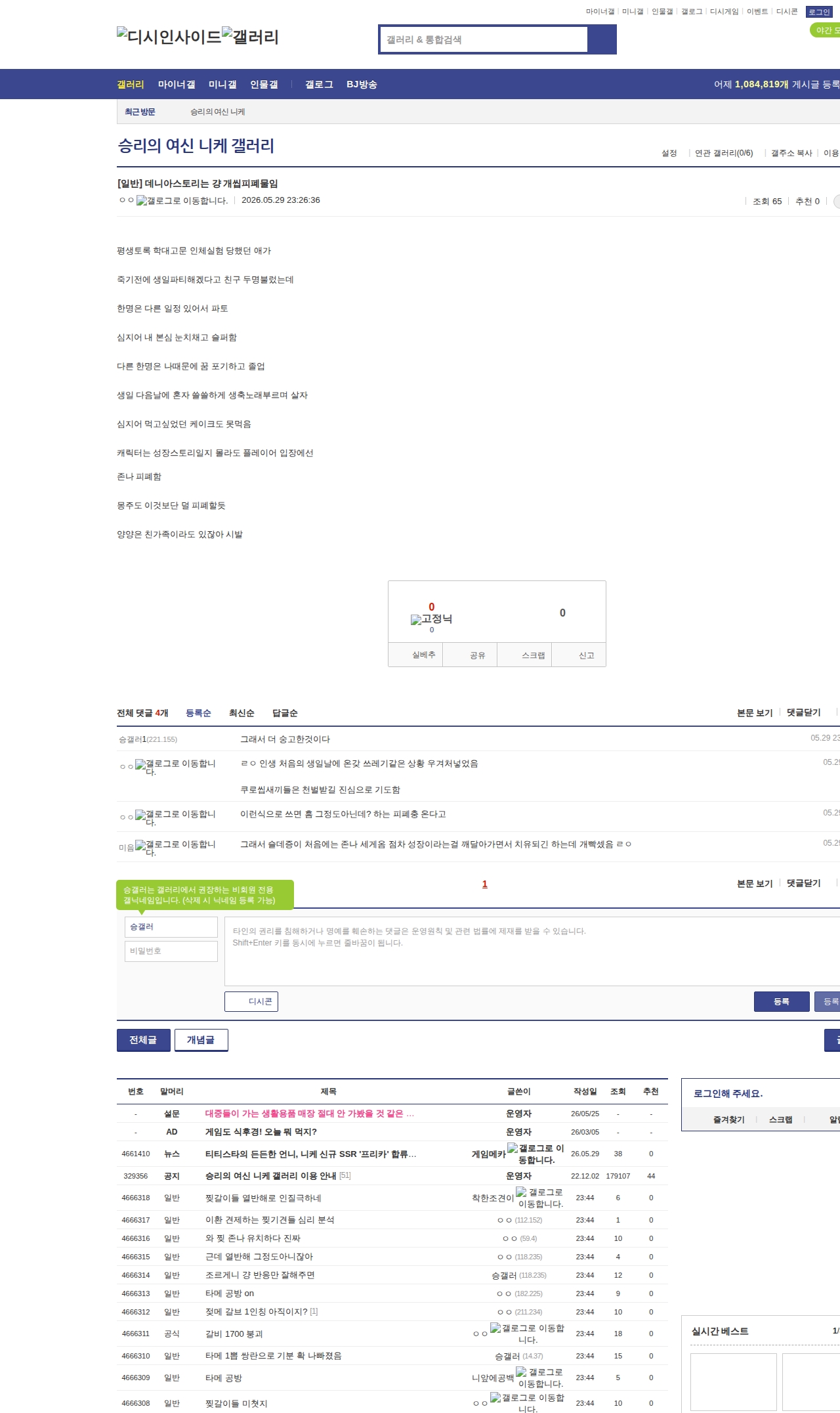Open the post 와 찢 존나 유치하다 진짜
Viewport: 840px width, 1413px height.
coord(253,1238)
